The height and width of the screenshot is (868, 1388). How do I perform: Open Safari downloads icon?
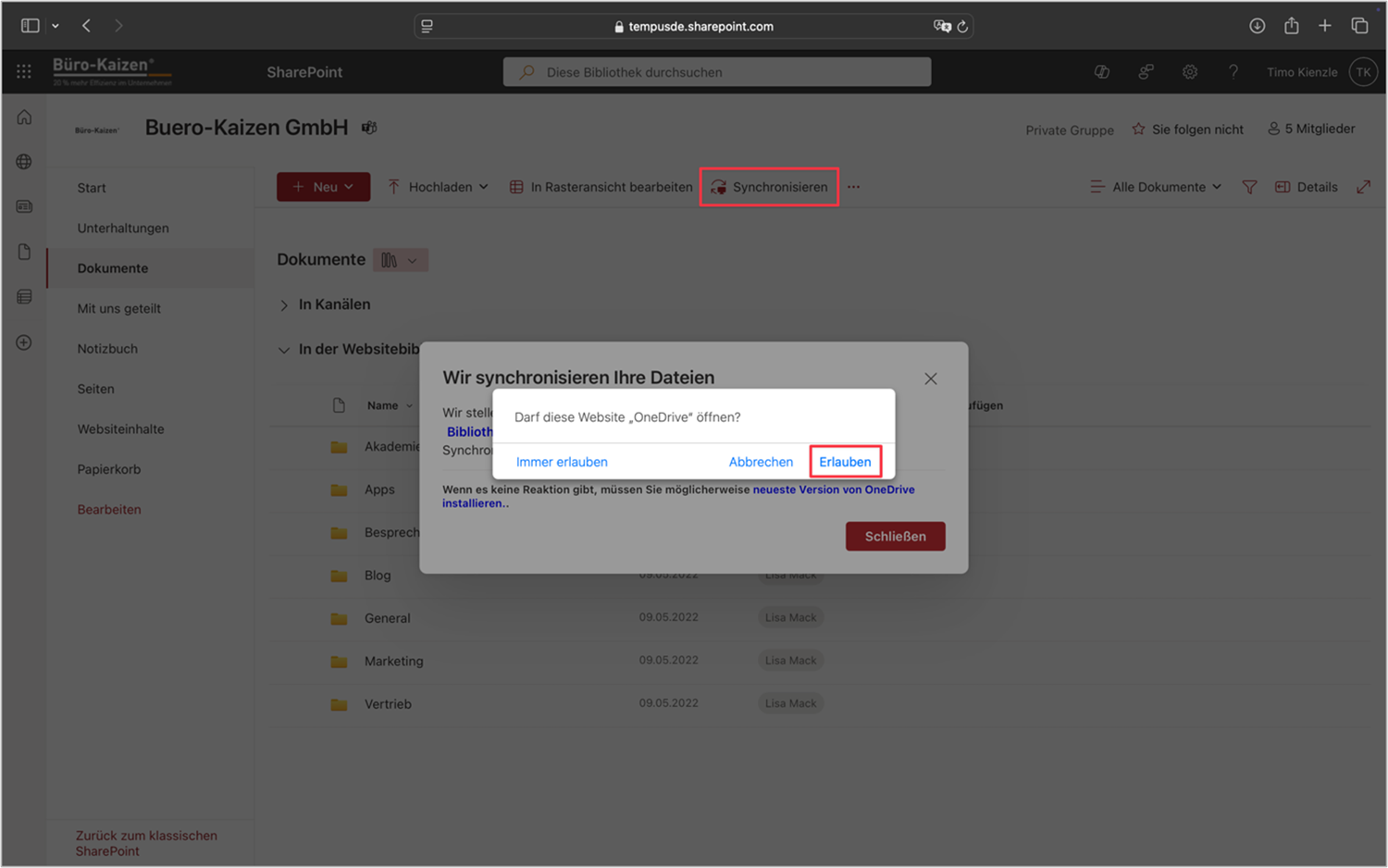(x=1257, y=26)
